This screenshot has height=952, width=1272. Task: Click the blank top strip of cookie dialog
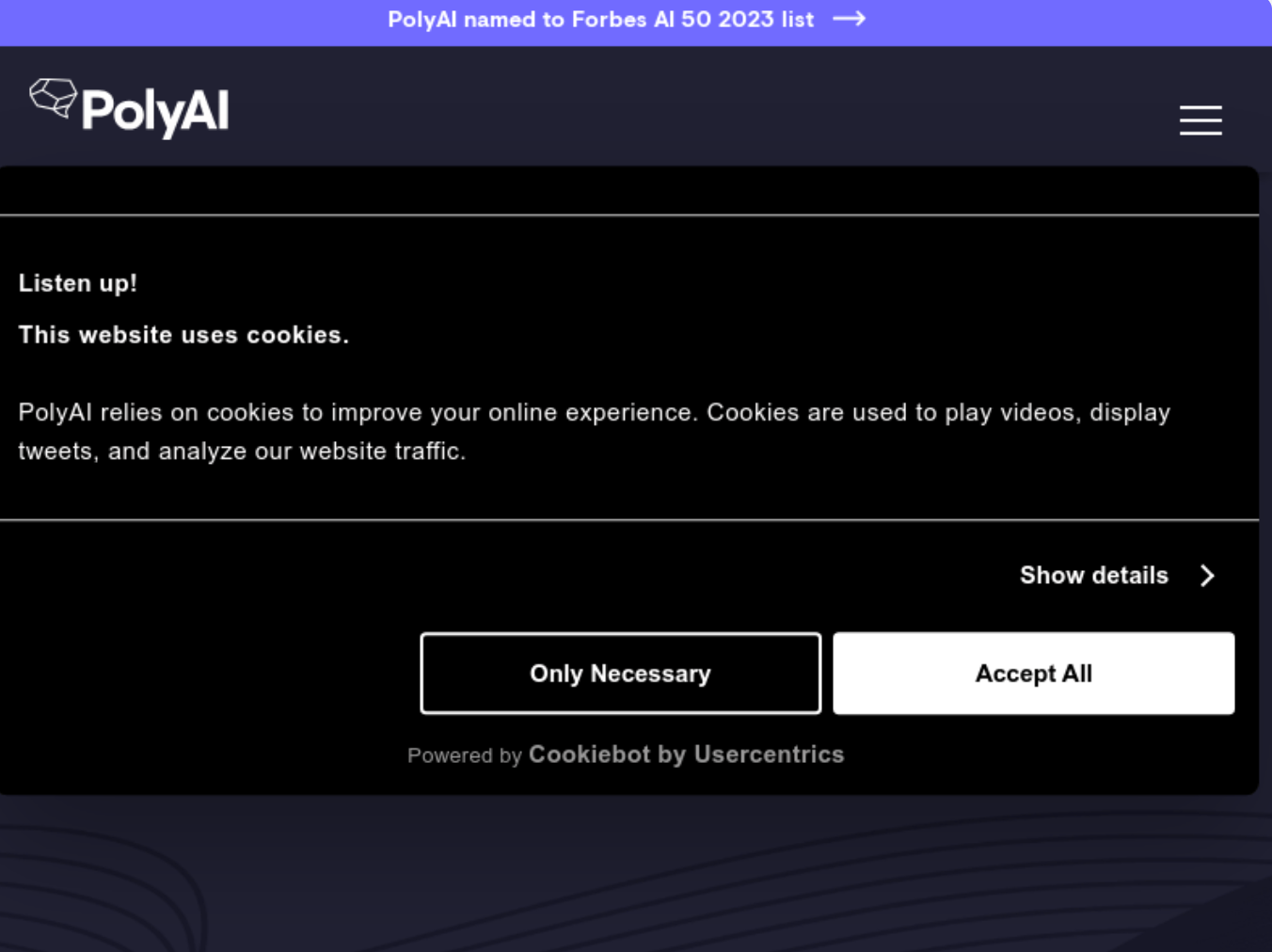pos(628,191)
